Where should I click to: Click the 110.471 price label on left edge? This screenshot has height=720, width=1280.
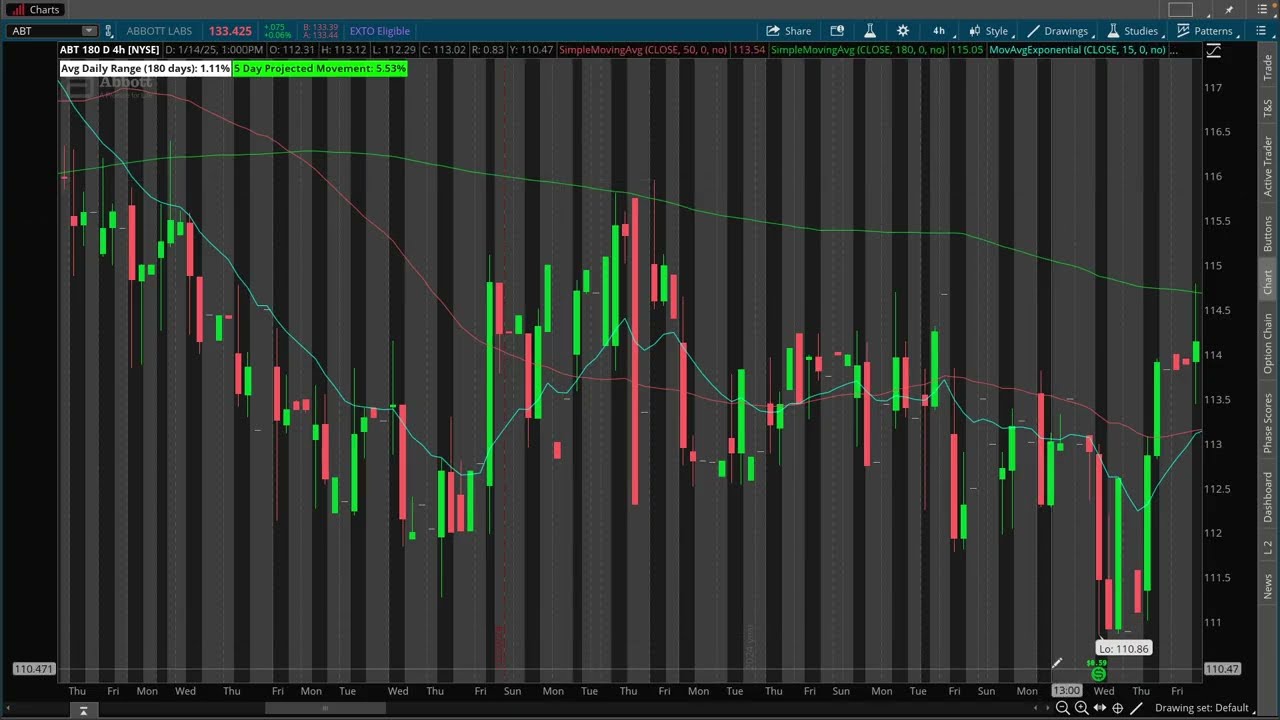tap(34, 669)
